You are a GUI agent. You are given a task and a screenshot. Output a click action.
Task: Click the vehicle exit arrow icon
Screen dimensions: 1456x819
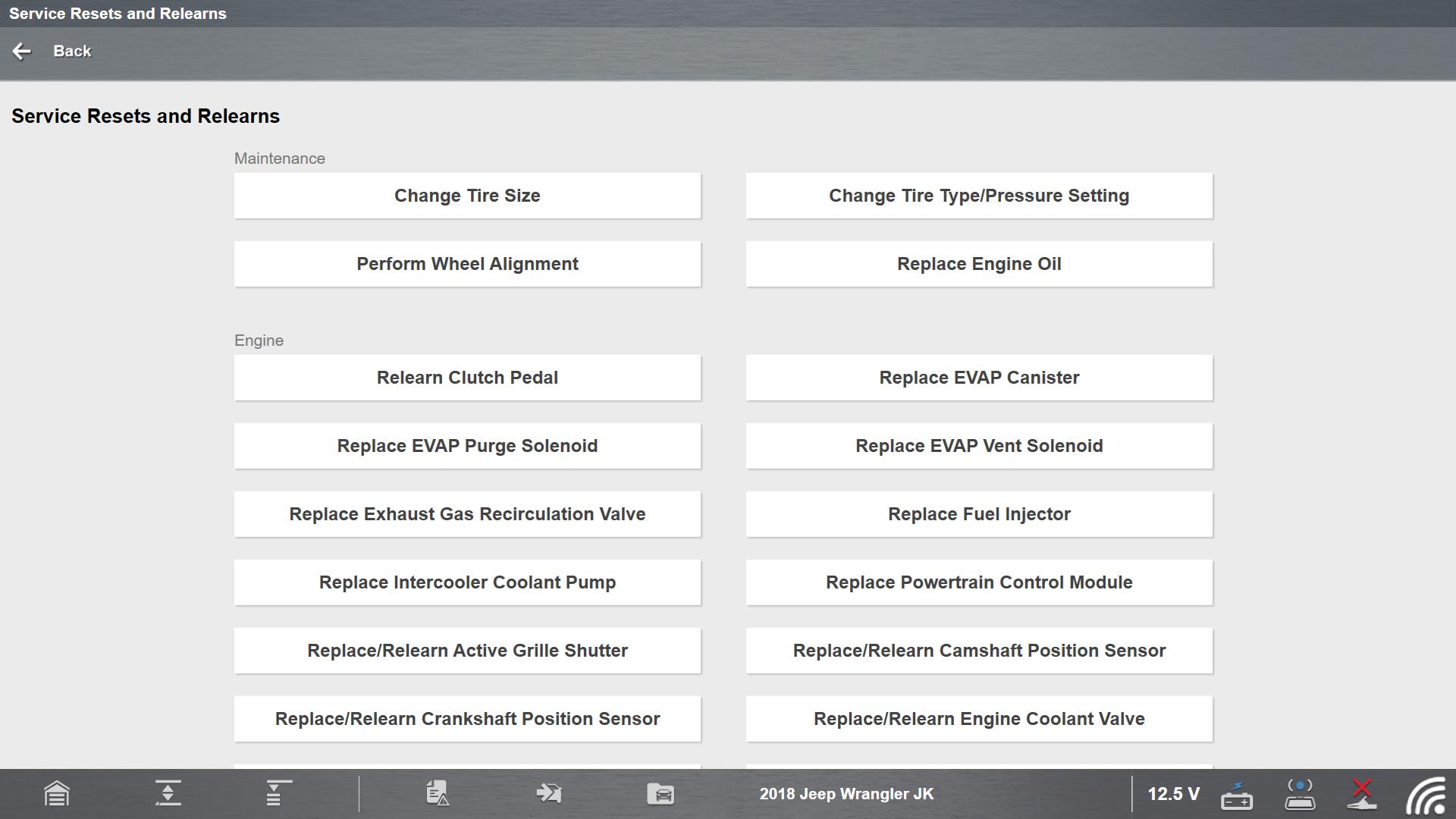548,793
